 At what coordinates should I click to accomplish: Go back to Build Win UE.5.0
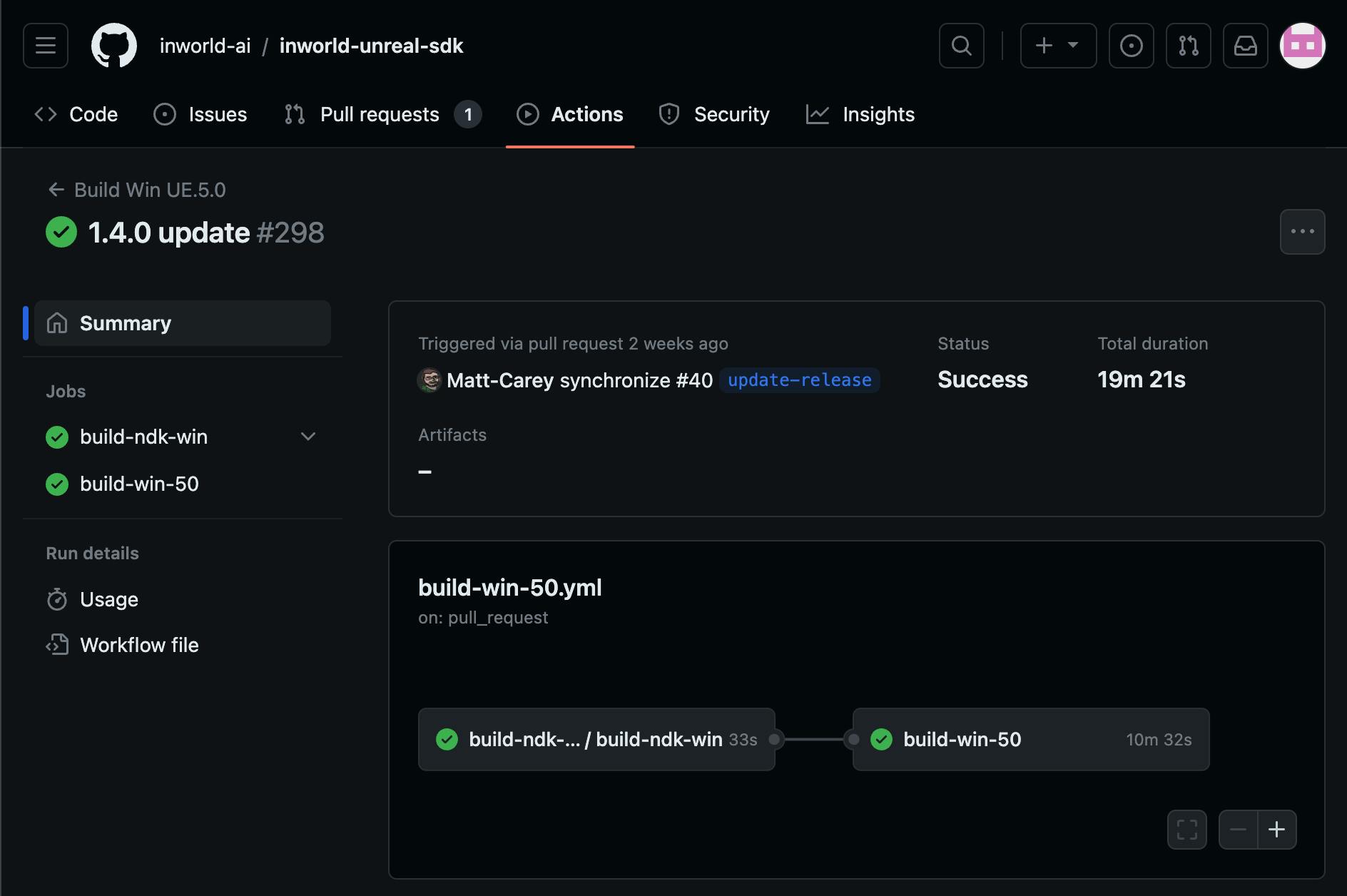click(136, 190)
